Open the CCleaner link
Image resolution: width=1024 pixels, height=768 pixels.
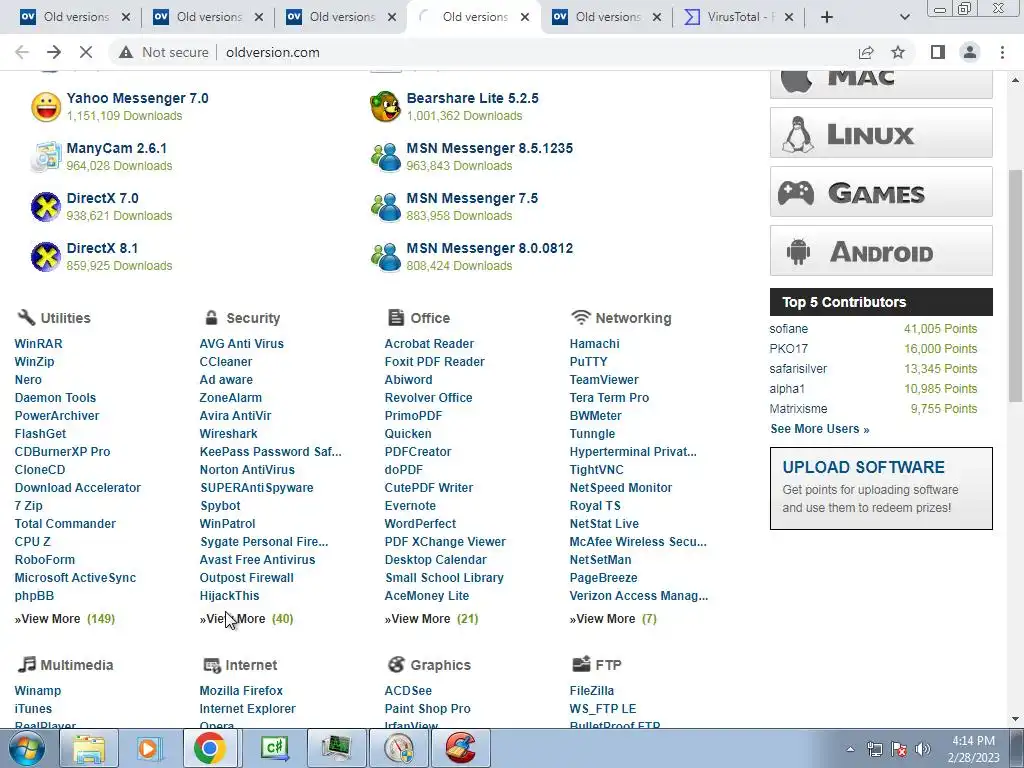pos(225,362)
